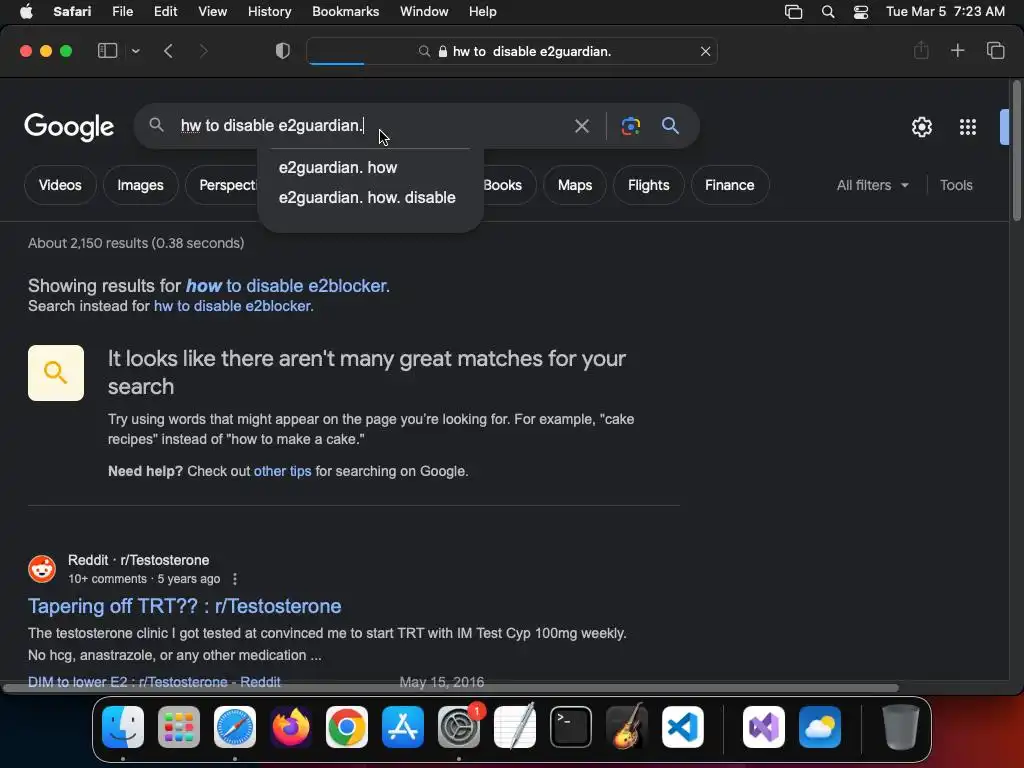The height and width of the screenshot is (768, 1024).
Task: Open 'how to disable e2blocker' corrected link
Action: [x=287, y=286]
